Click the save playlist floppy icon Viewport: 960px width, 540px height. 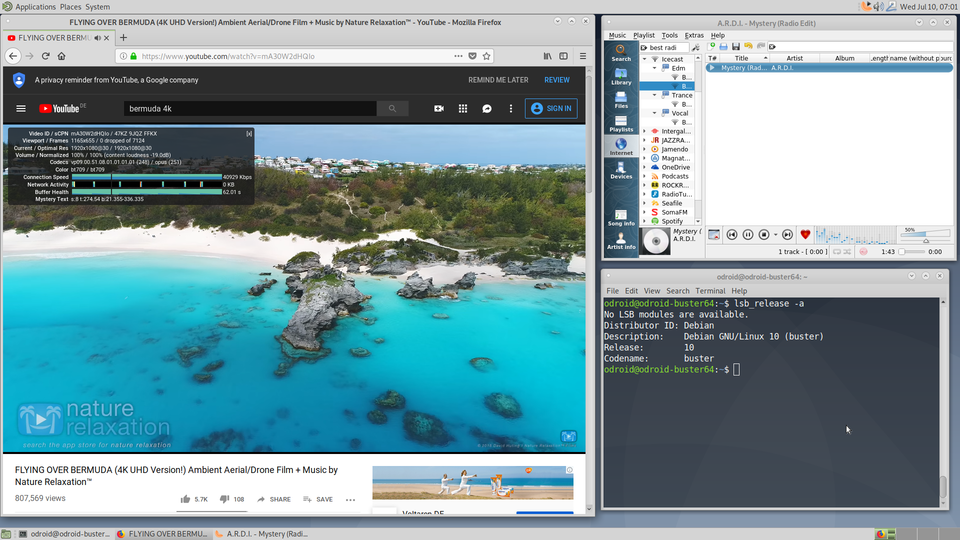point(736,46)
